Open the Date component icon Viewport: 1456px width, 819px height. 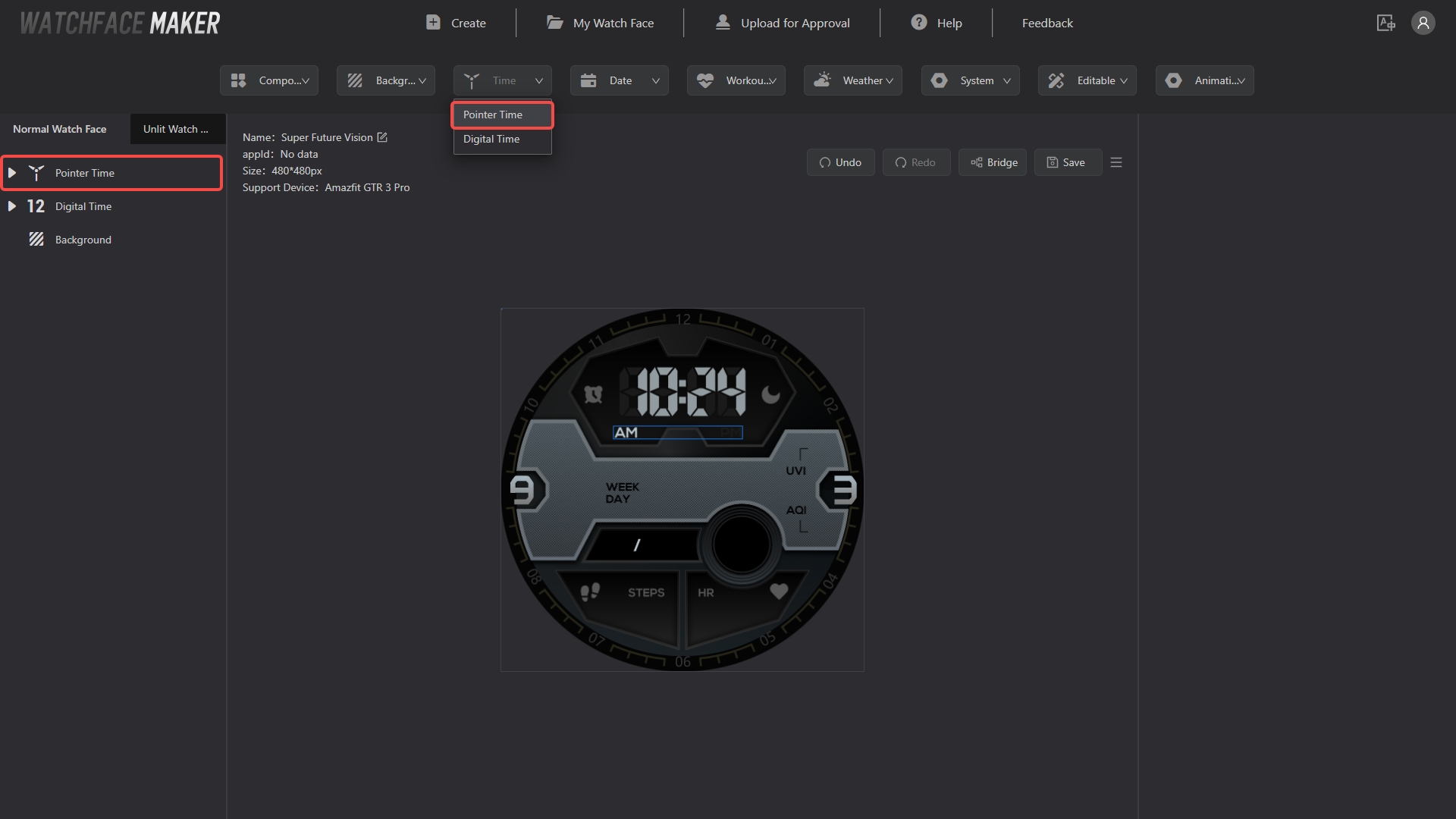[589, 80]
